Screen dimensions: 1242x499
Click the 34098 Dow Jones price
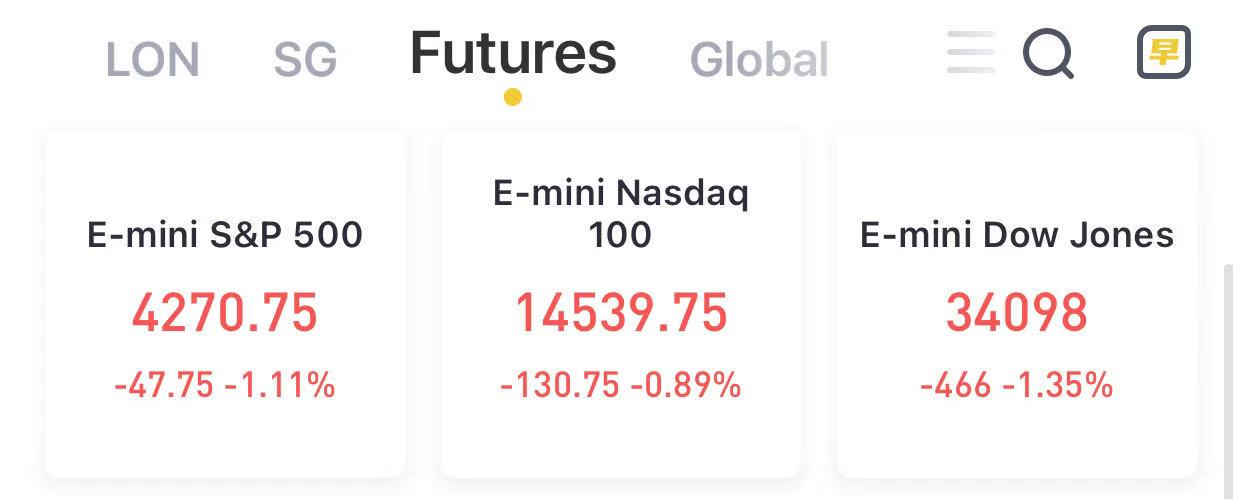(1017, 313)
